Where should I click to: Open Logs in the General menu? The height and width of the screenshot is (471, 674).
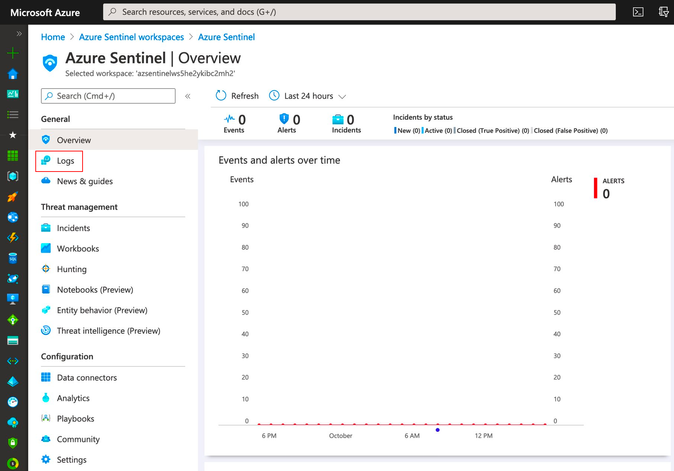point(65,161)
